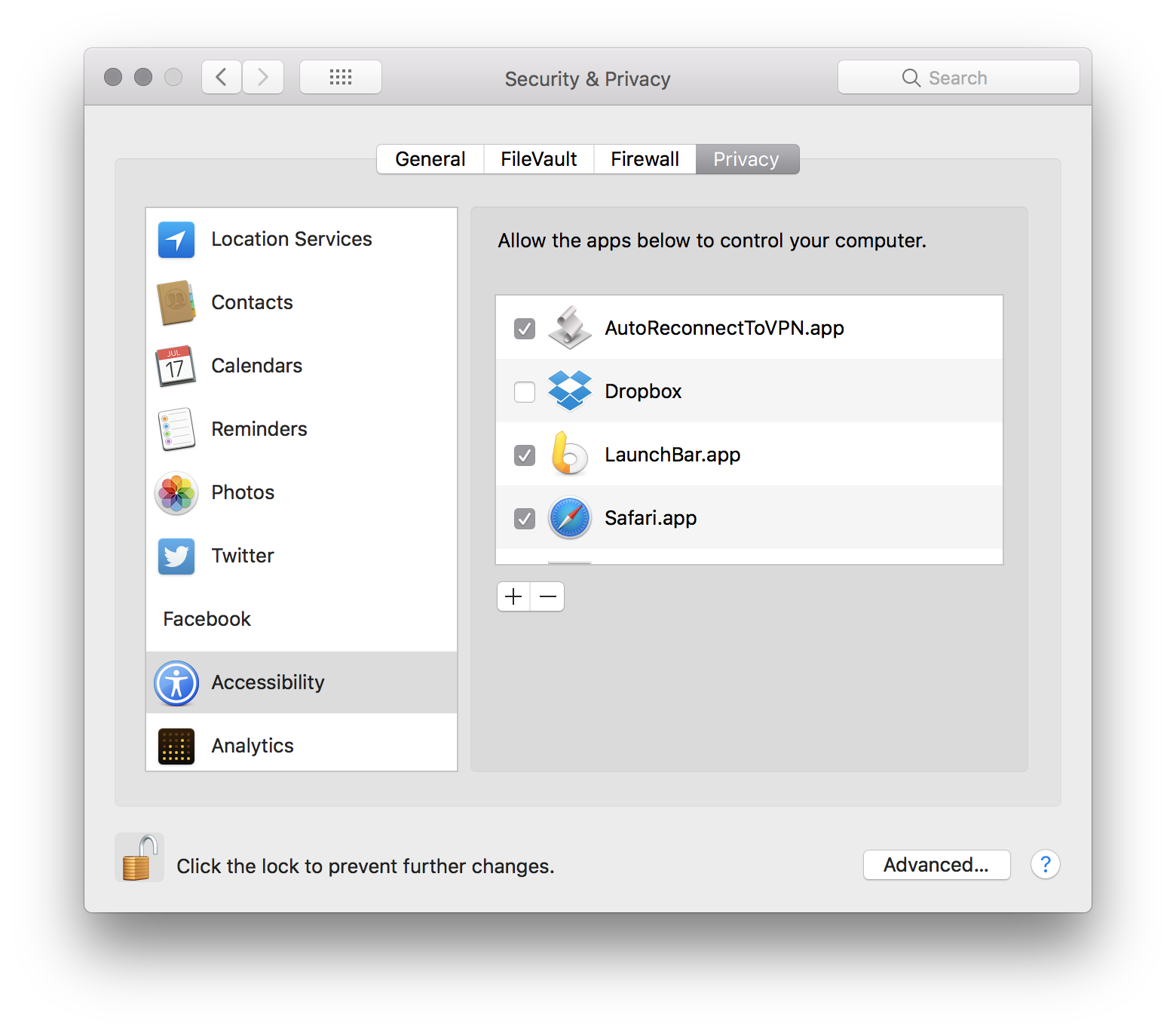Switch to the FileVault tab

pyautogui.click(x=539, y=159)
